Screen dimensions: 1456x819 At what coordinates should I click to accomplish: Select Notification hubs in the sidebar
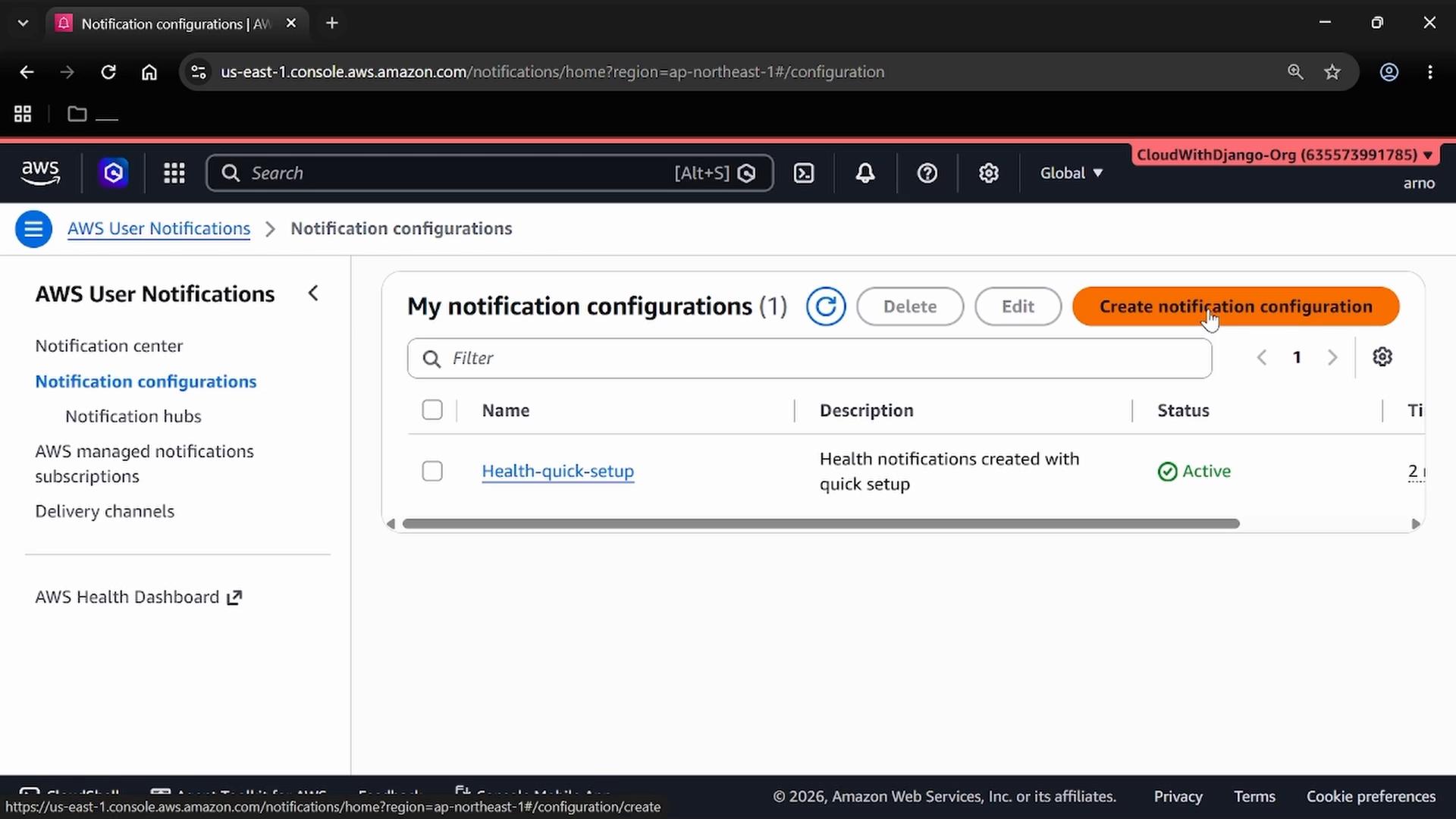click(x=133, y=416)
